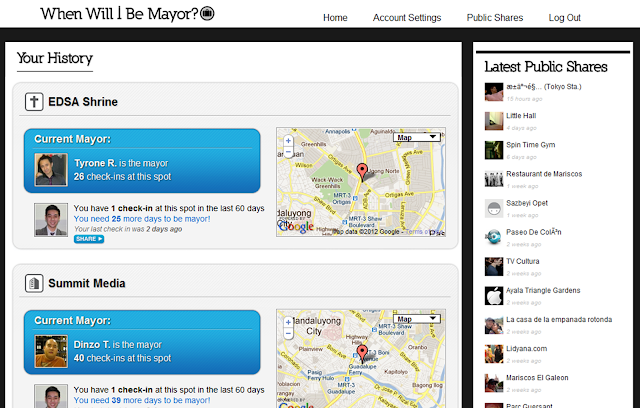
Task: Click the Tokyo Sta. user avatar
Action: pos(494,92)
